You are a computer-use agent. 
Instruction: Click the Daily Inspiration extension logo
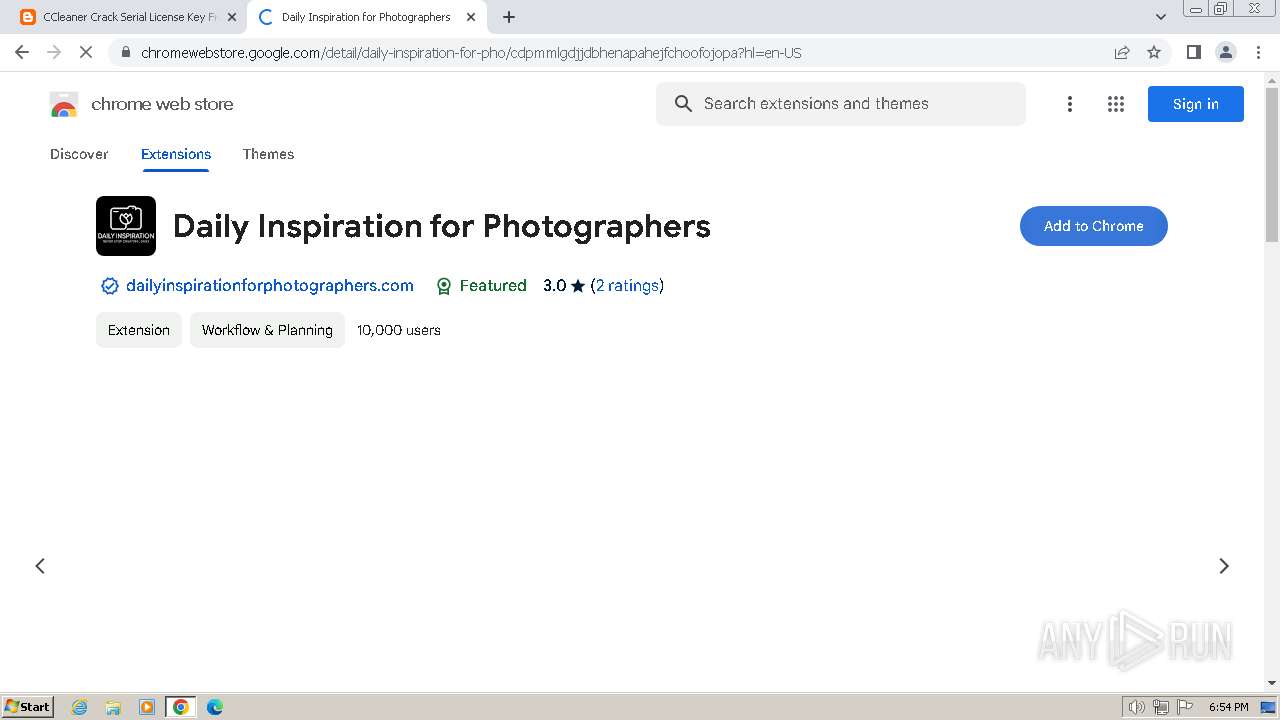pyautogui.click(x=126, y=226)
